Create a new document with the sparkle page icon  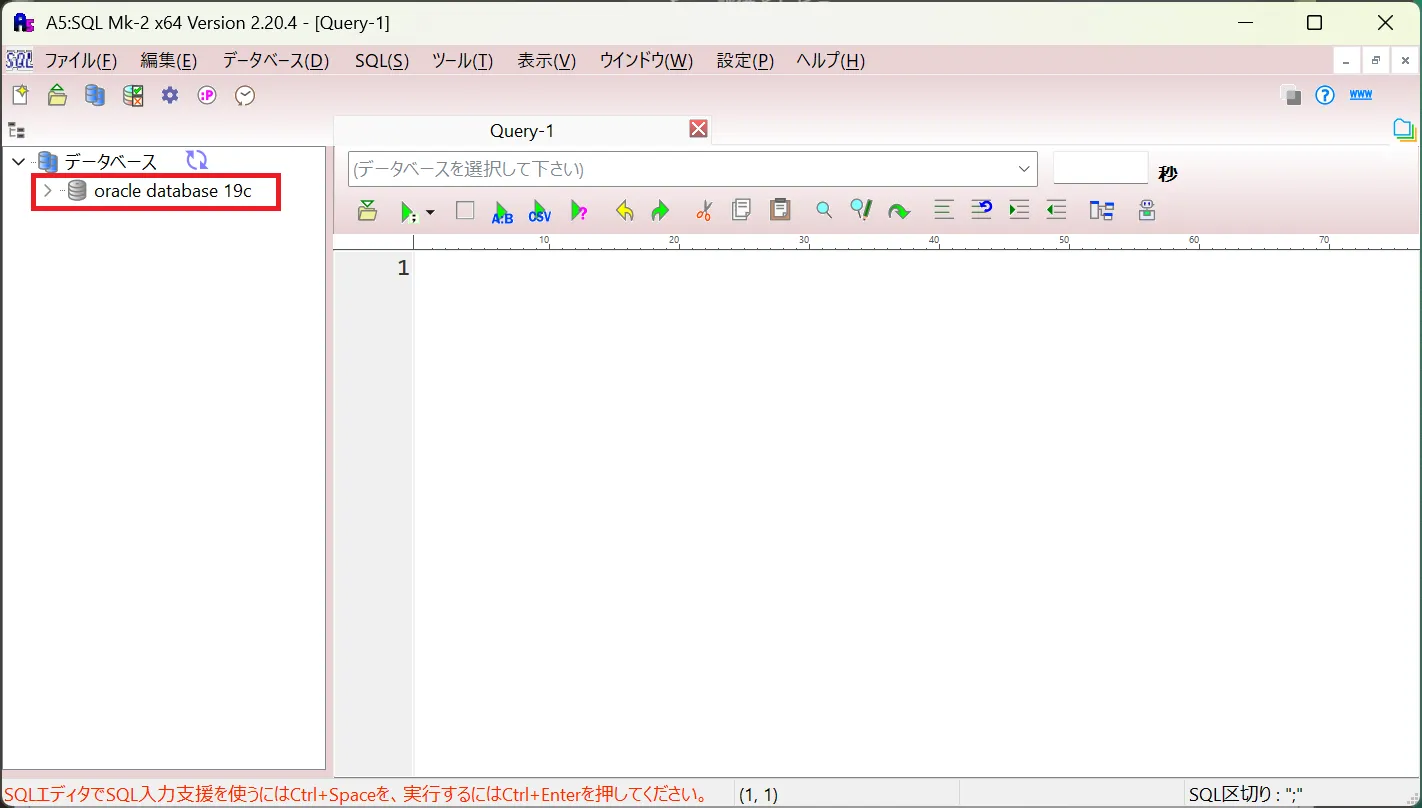tap(20, 95)
